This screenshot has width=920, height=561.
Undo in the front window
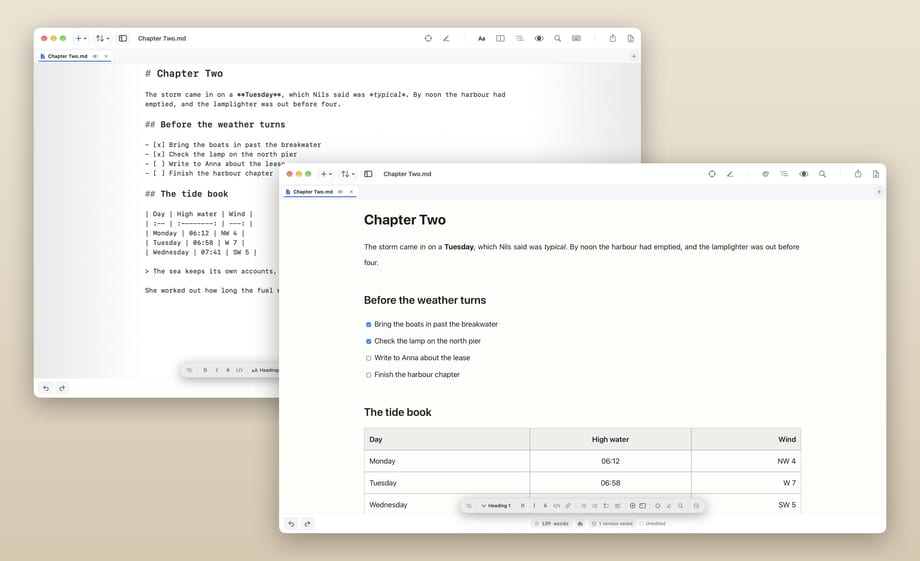coord(291,523)
